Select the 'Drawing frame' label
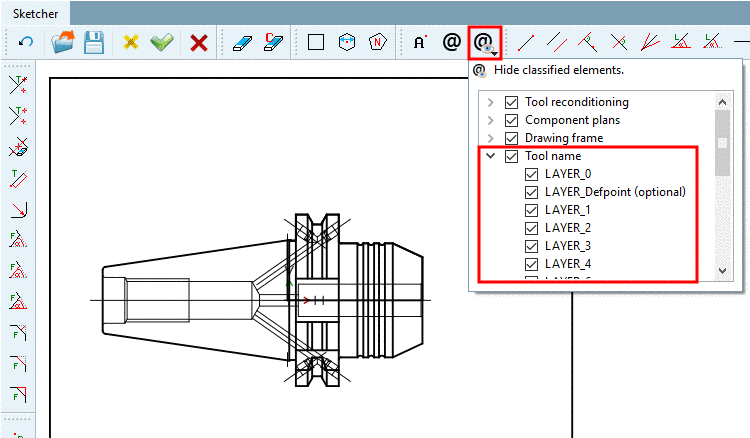Screen dimensions: 750x438 pyautogui.click(x=564, y=138)
